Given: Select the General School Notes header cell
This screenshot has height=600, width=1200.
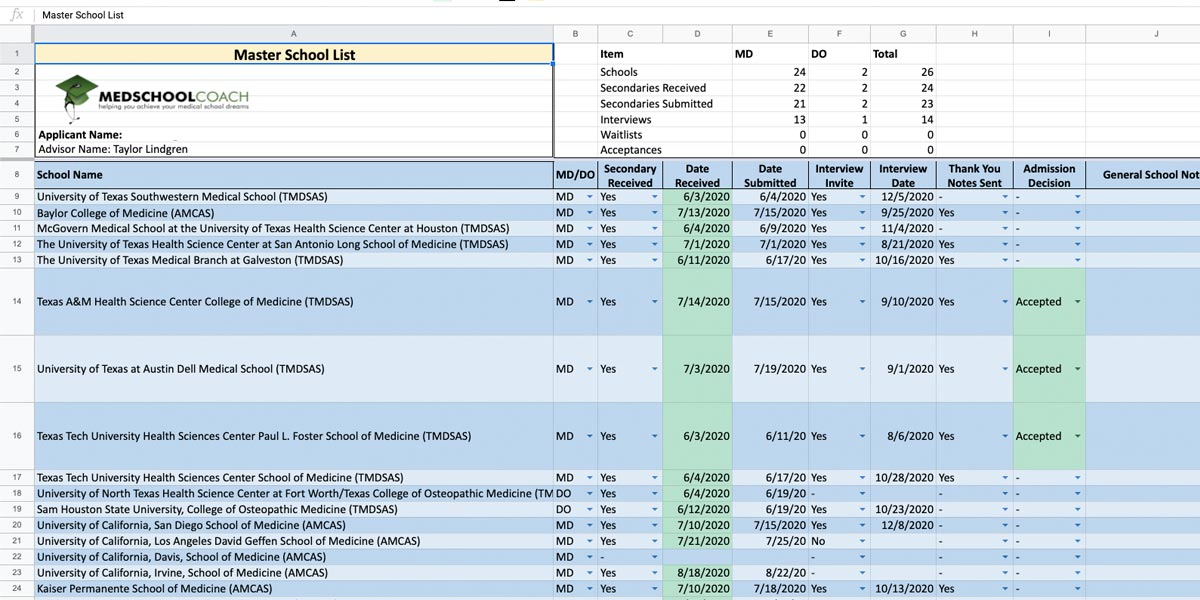Looking at the screenshot, I should click(x=1143, y=175).
